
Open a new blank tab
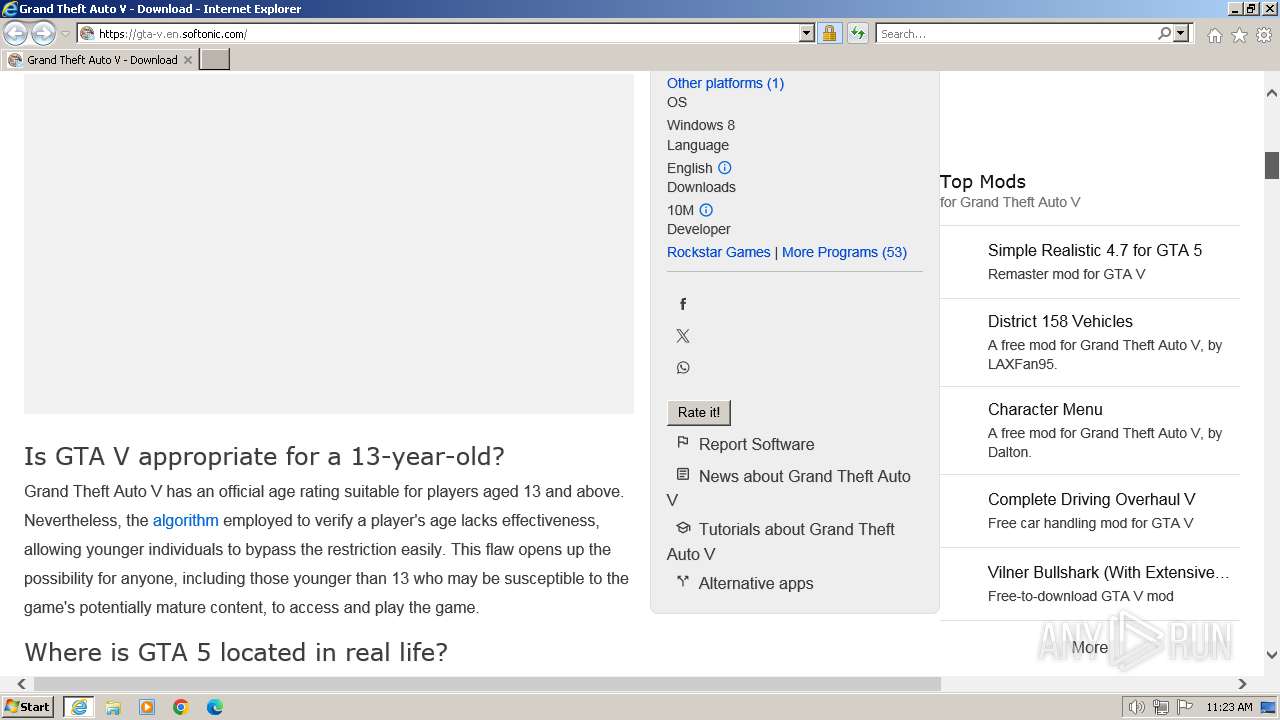click(215, 60)
